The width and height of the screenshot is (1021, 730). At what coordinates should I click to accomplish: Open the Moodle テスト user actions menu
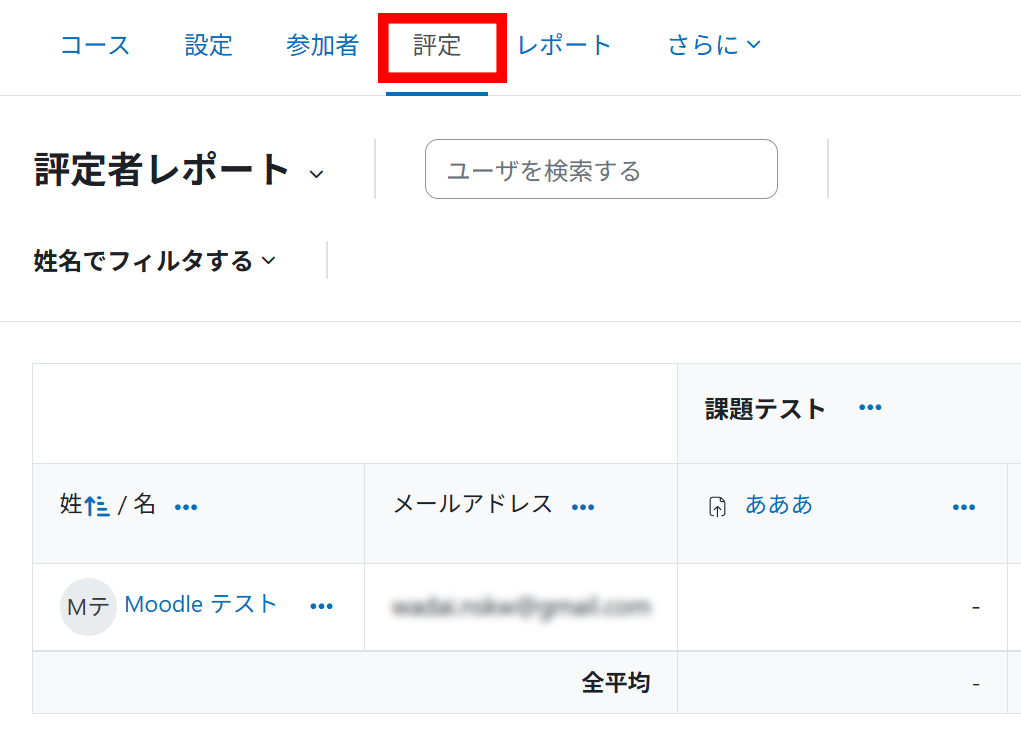click(x=321, y=606)
